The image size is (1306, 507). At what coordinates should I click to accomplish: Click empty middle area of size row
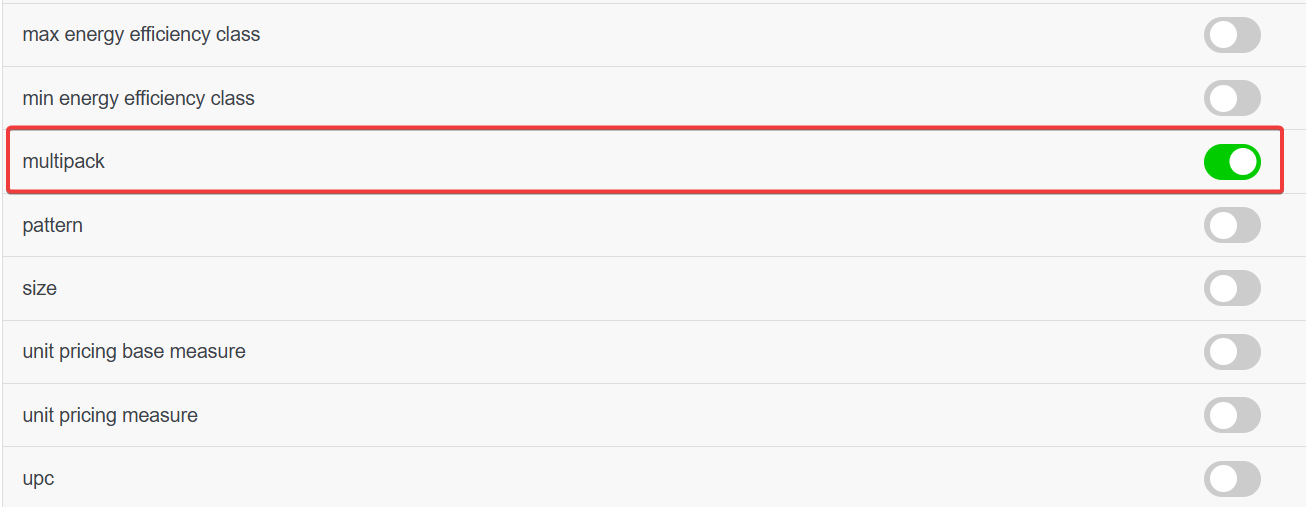point(650,288)
